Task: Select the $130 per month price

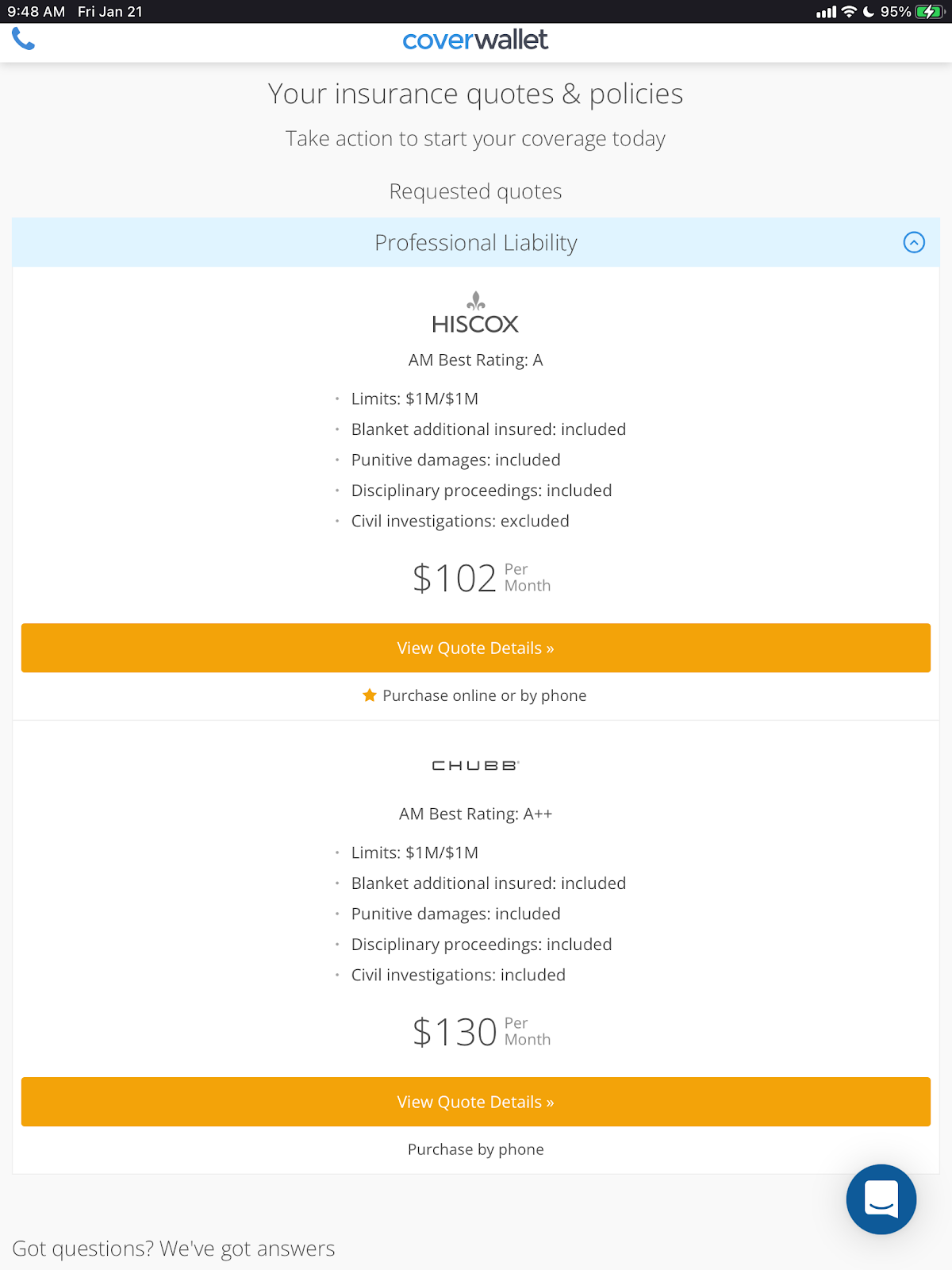Action: tap(480, 1032)
